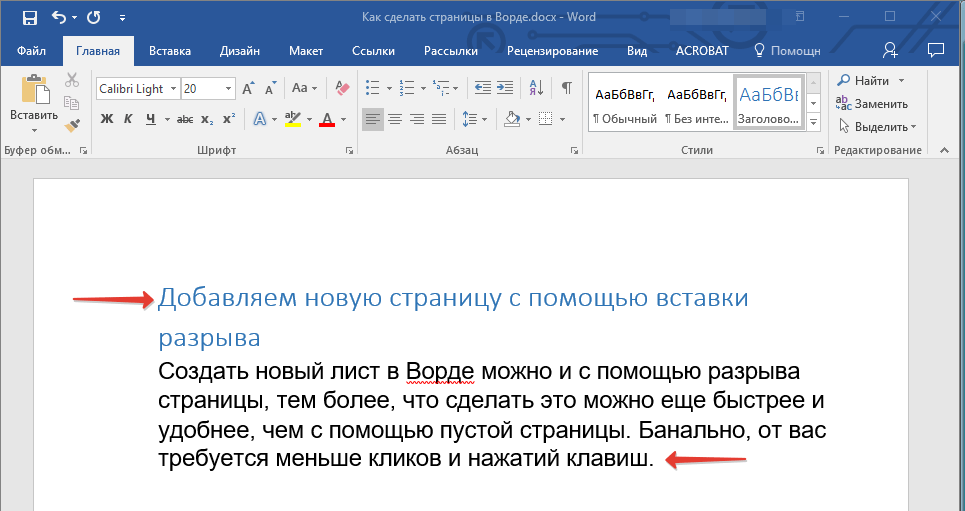Center-align the text
Image resolution: width=965 pixels, height=511 pixels.
point(395,119)
